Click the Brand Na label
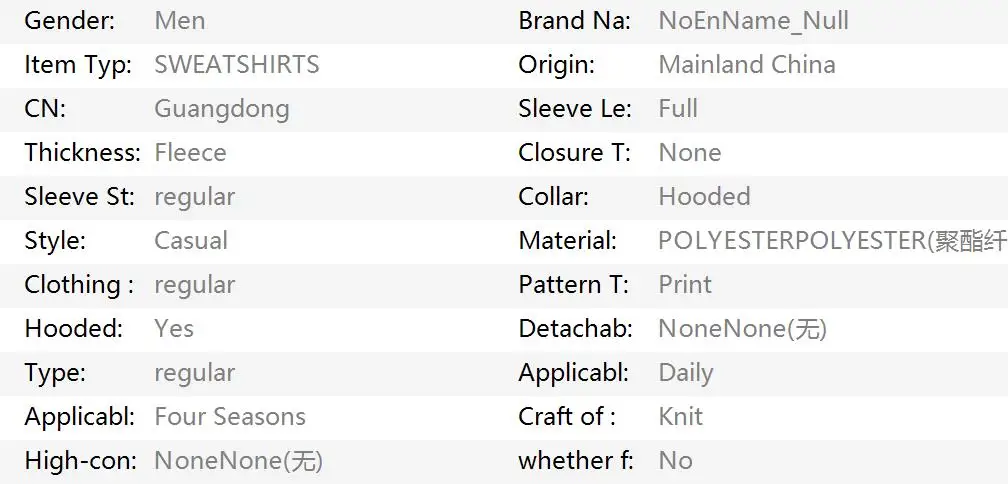The width and height of the screenshot is (1008, 484). pyautogui.click(x=575, y=21)
